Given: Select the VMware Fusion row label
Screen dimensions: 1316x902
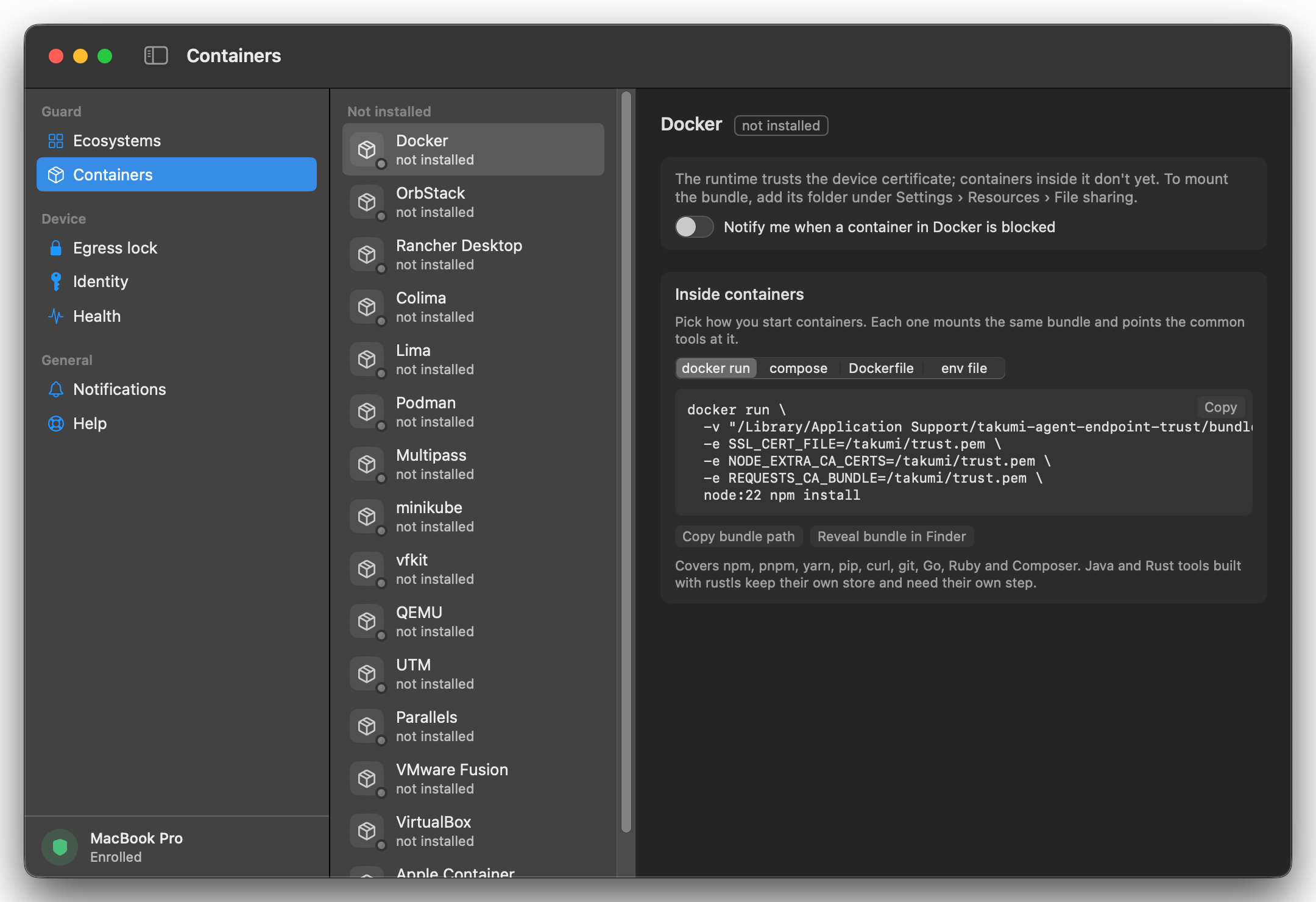Looking at the screenshot, I should tap(452, 770).
